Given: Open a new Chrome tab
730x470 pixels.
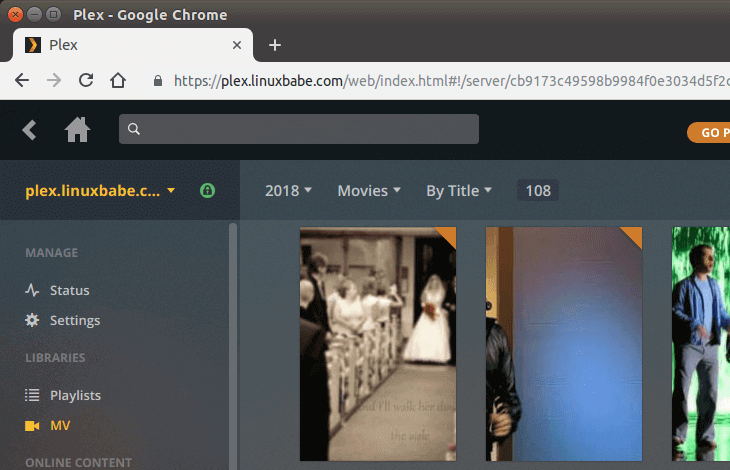Looking at the screenshot, I should pos(275,45).
